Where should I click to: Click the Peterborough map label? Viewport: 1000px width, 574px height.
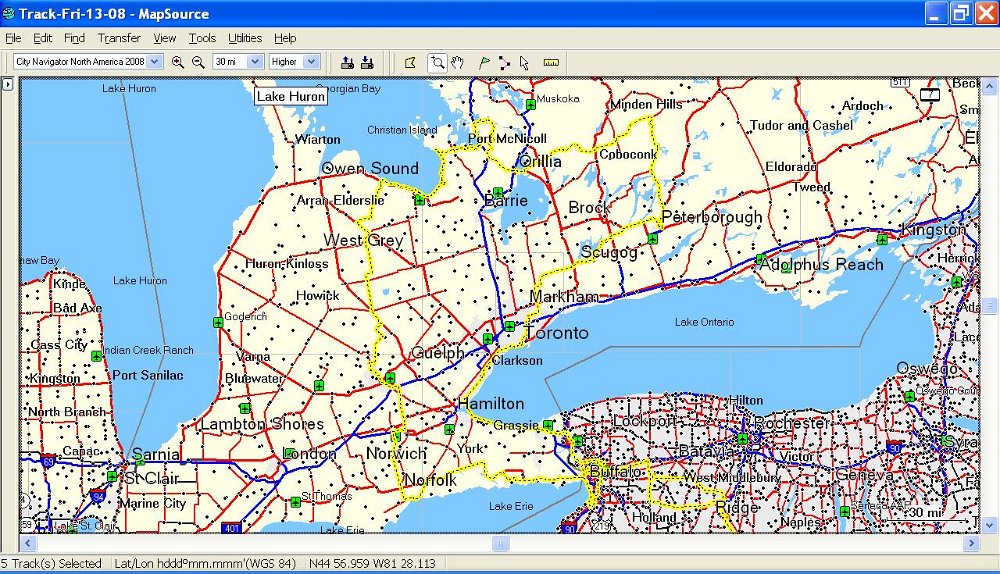[x=712, y=217]
